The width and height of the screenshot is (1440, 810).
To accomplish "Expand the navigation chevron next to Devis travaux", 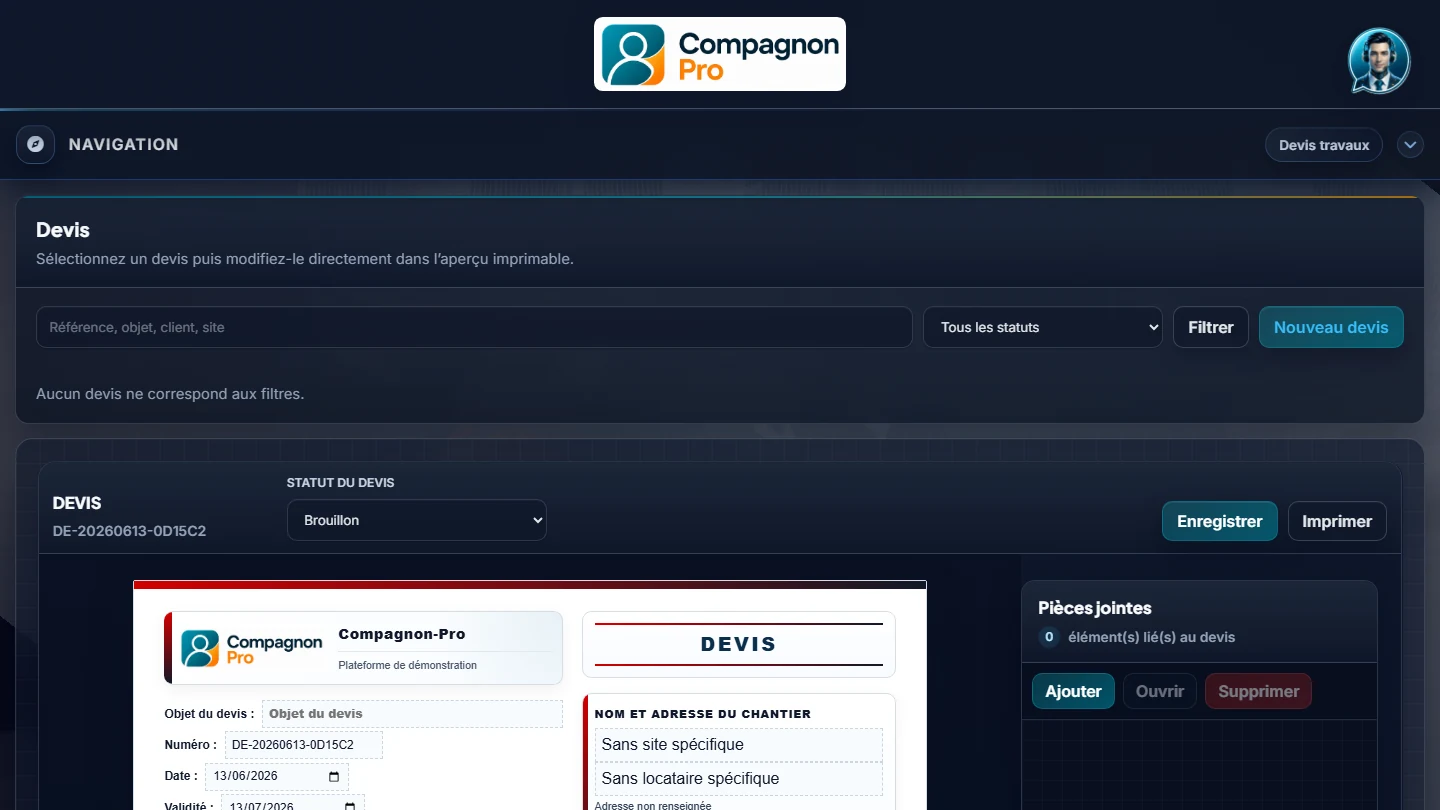I will click(x=1410, y=145).
